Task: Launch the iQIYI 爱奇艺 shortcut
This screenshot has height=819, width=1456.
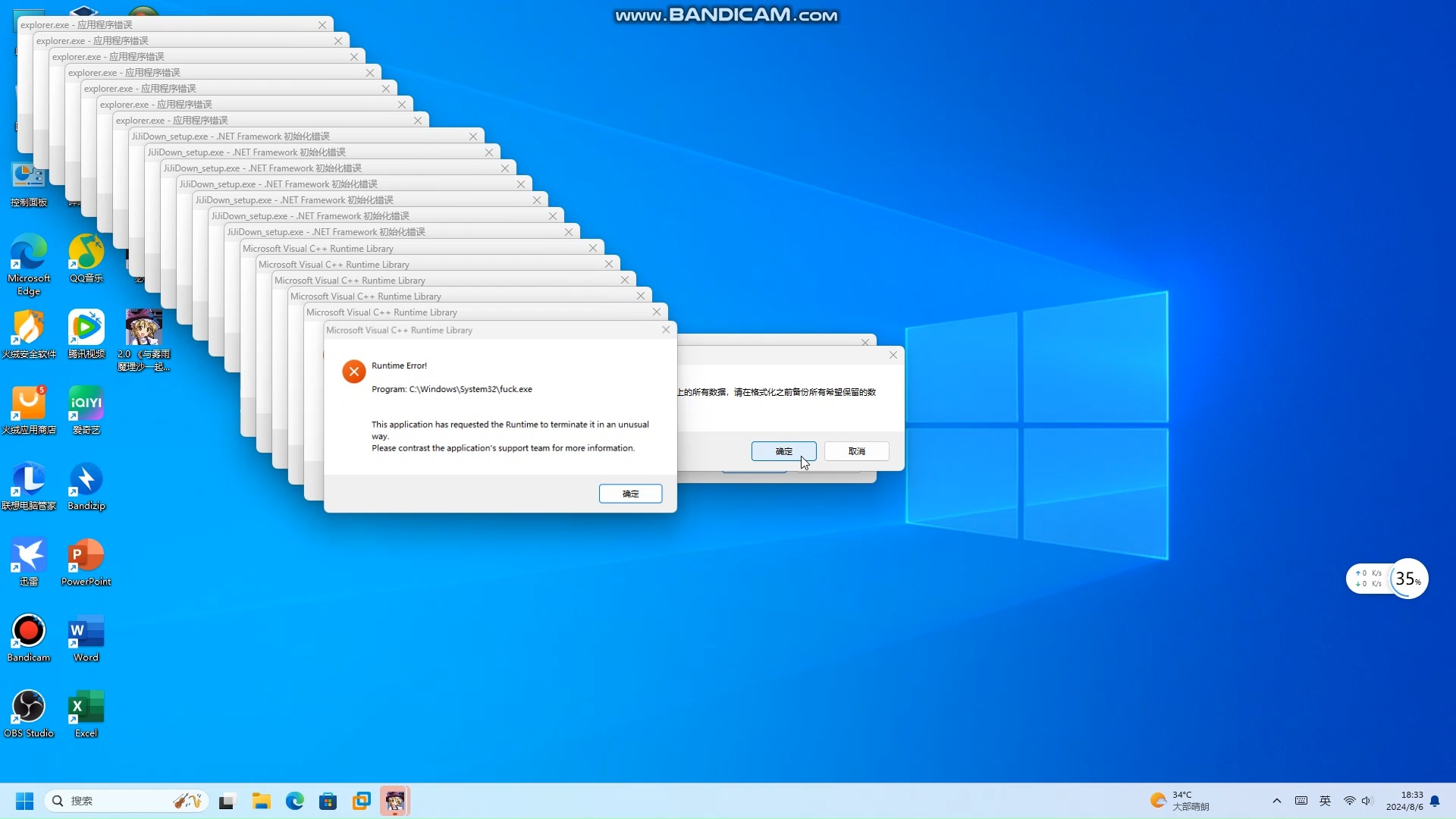Action: point(86,410)
